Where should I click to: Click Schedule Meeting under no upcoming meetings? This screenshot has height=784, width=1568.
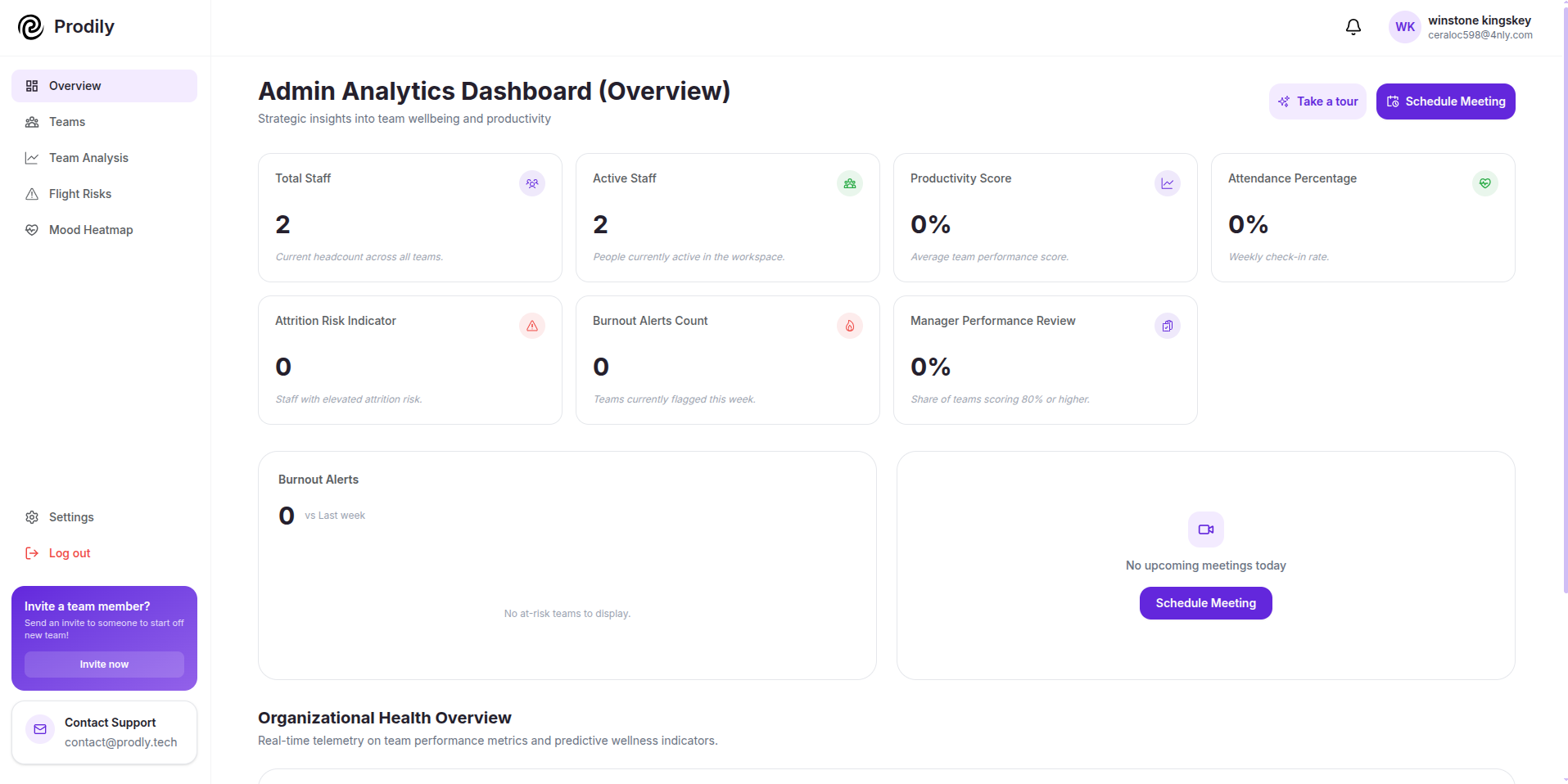click(1206, 603)
